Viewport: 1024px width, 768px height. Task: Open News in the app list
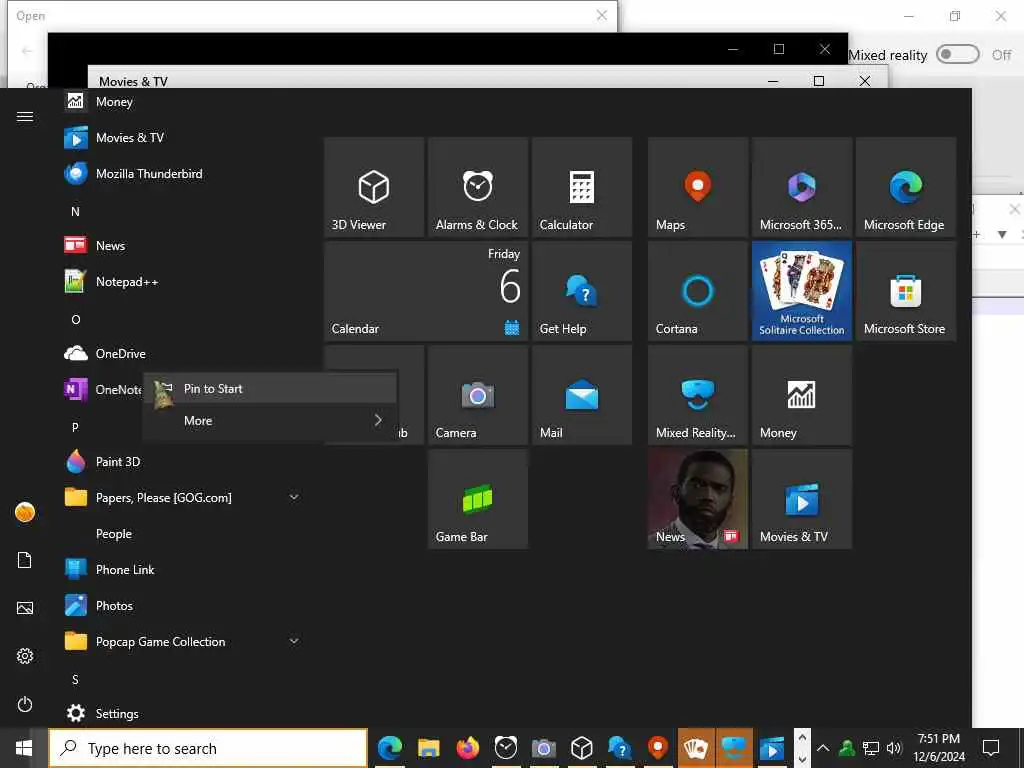[x=183, y=246]
